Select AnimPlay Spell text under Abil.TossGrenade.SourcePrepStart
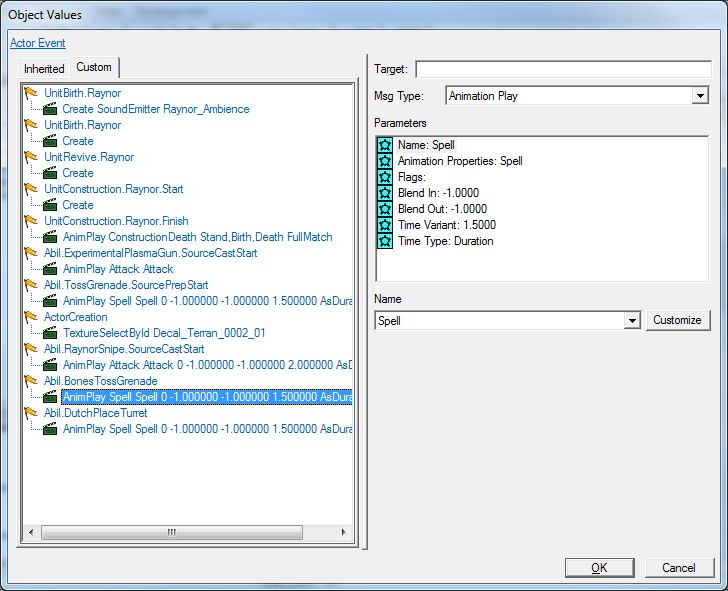Screen dimensions: 728x591 (208, 301)
